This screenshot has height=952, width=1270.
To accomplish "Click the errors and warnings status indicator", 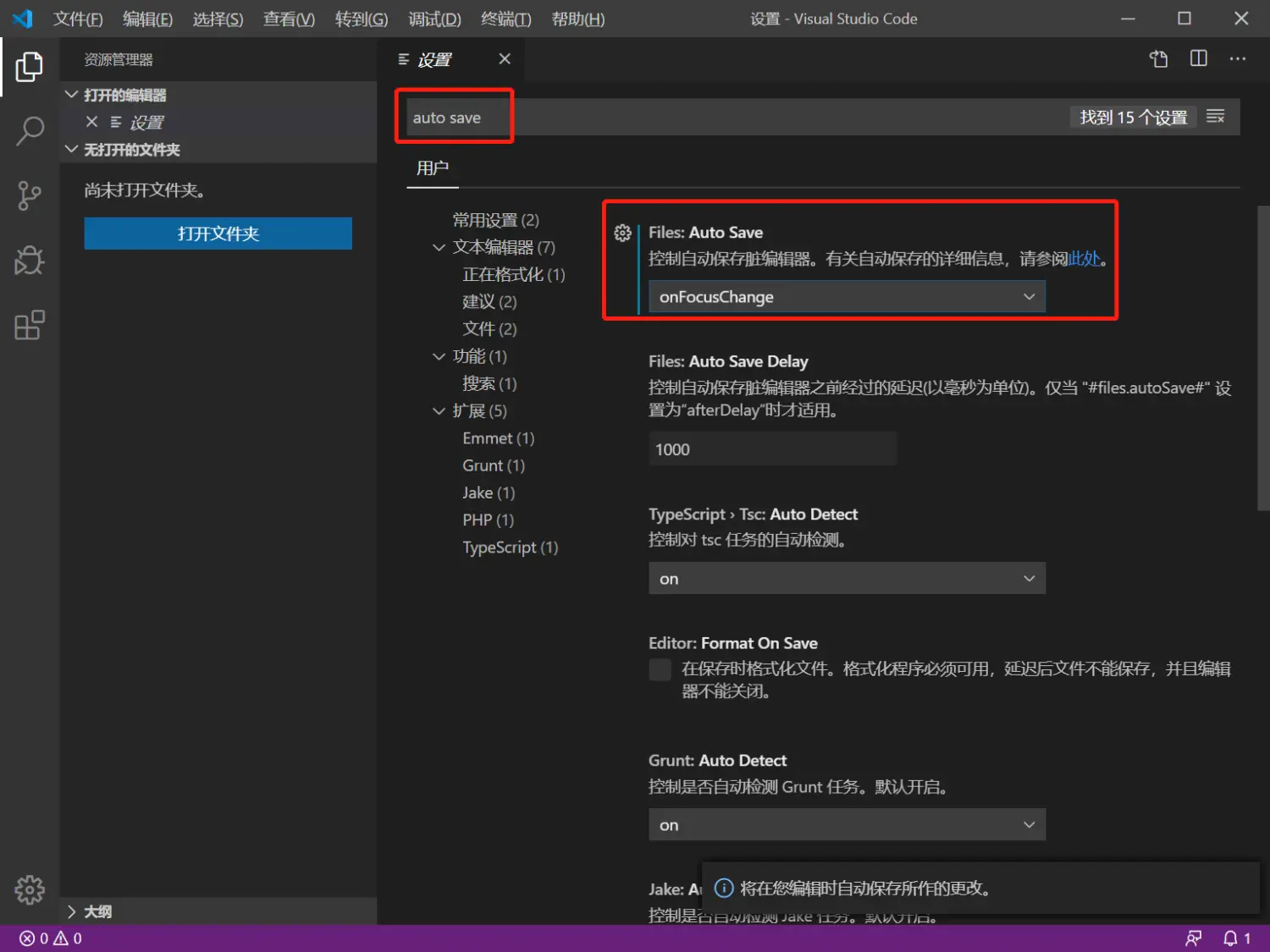I will coord(51,938).
